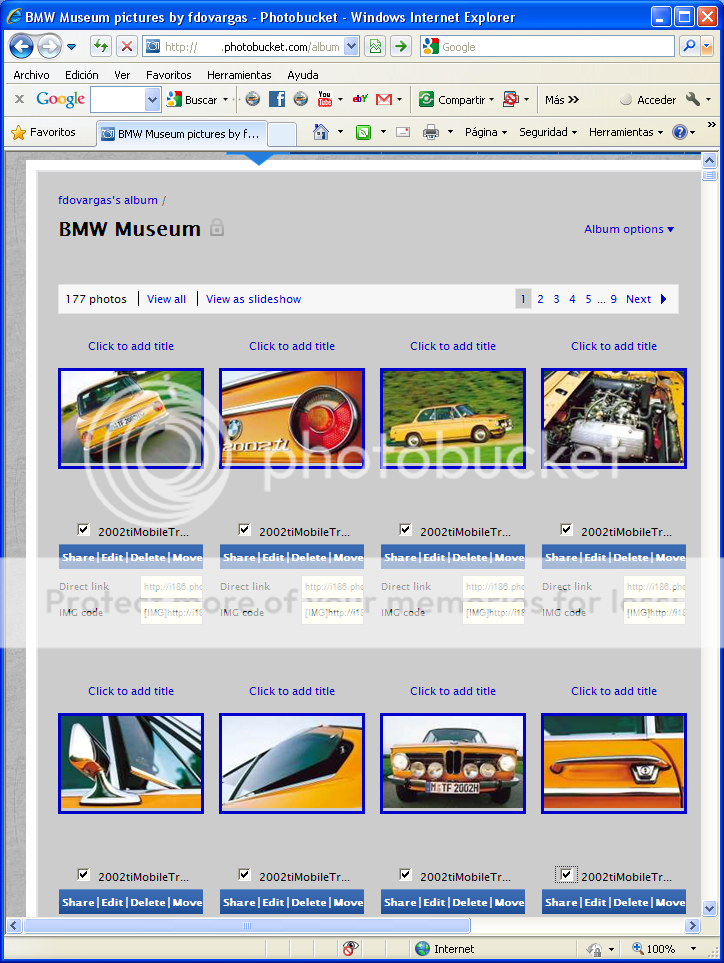This screenshot has width=724, height=963.
Task: Open the Página dropdown menu
Action: pyautogui.click(x=485, y=132)
